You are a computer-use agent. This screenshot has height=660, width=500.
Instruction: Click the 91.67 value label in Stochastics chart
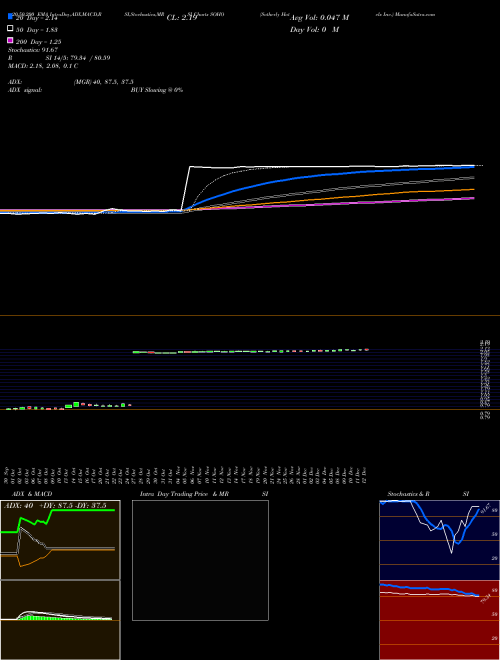485,508
